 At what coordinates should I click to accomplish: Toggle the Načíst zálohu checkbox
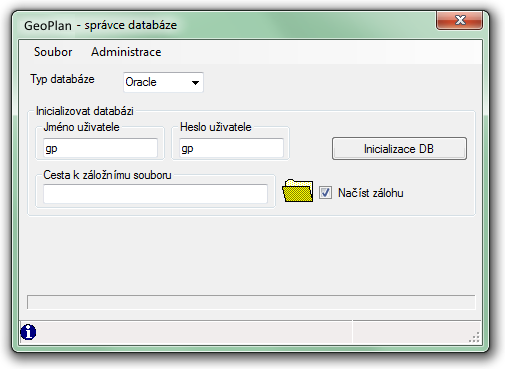(x=325, y=193)
